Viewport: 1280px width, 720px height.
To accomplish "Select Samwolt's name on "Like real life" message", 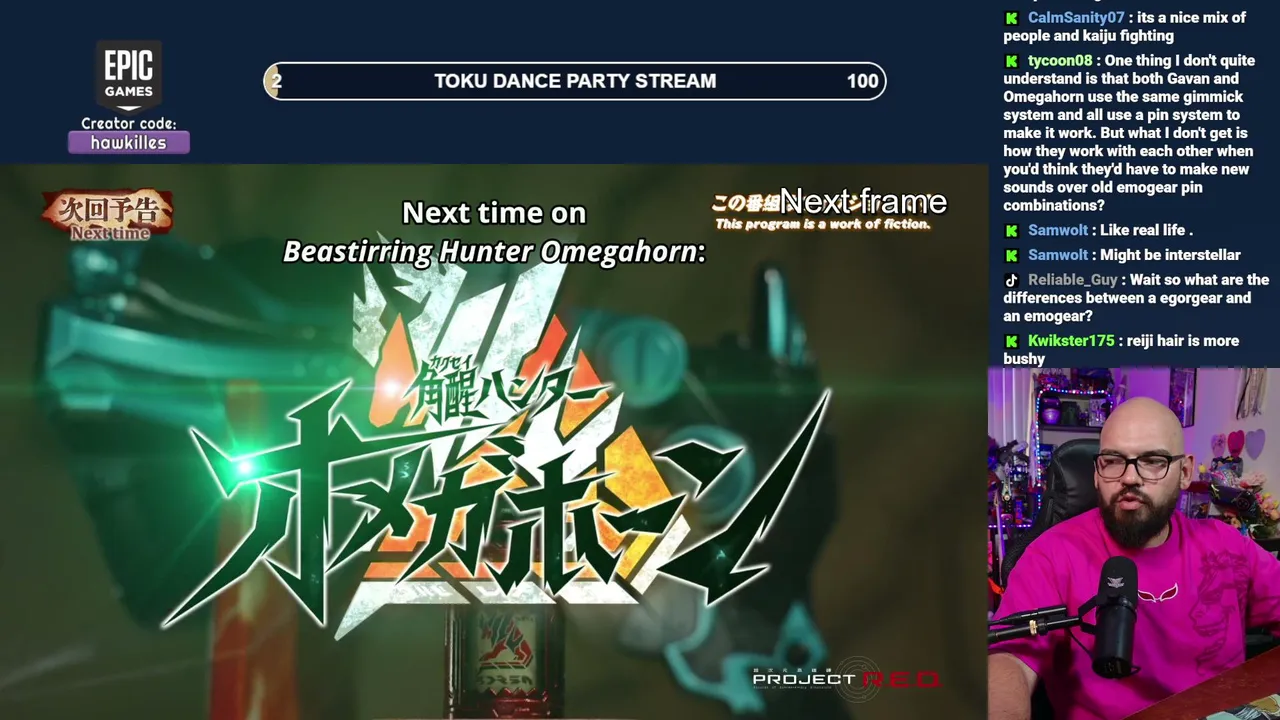I will [x=1058, y=231].
